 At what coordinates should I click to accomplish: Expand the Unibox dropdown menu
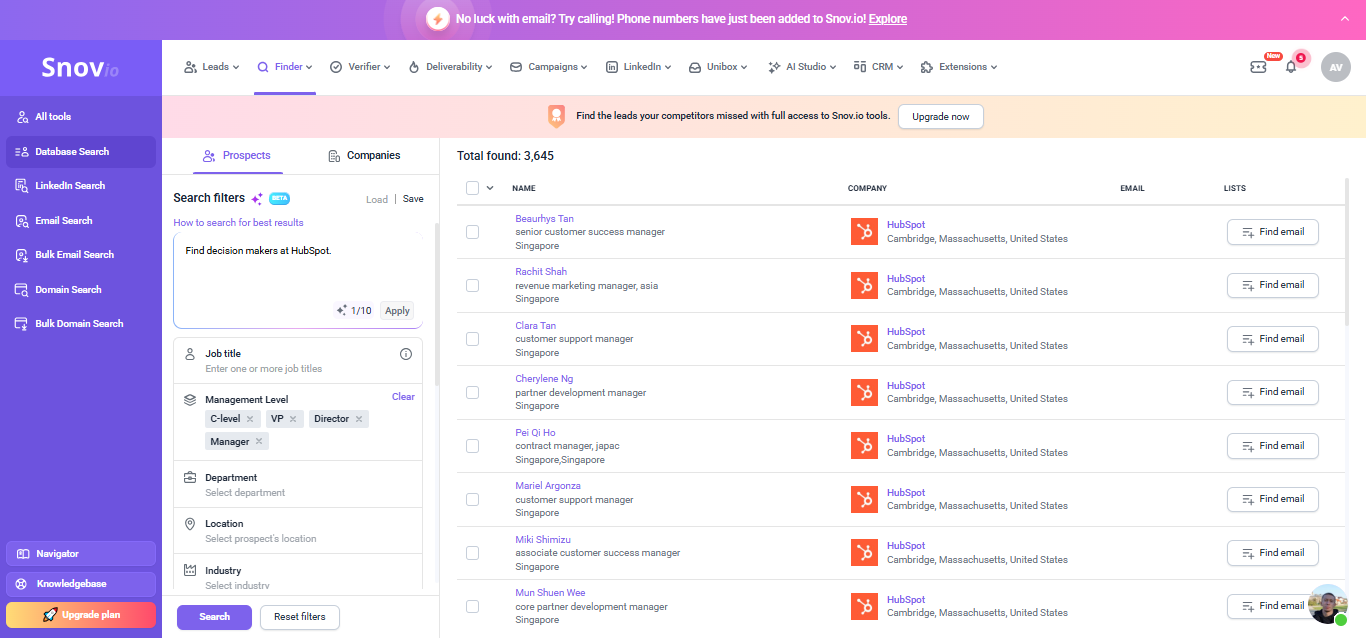coord(718,67)
